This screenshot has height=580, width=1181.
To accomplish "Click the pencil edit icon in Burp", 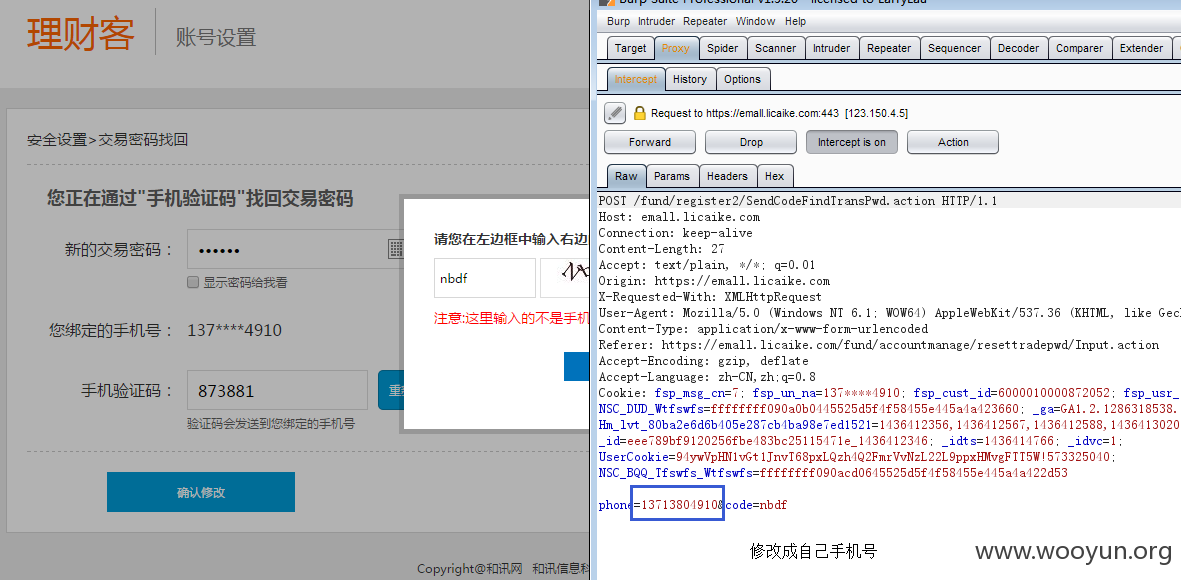I will 615,113.
